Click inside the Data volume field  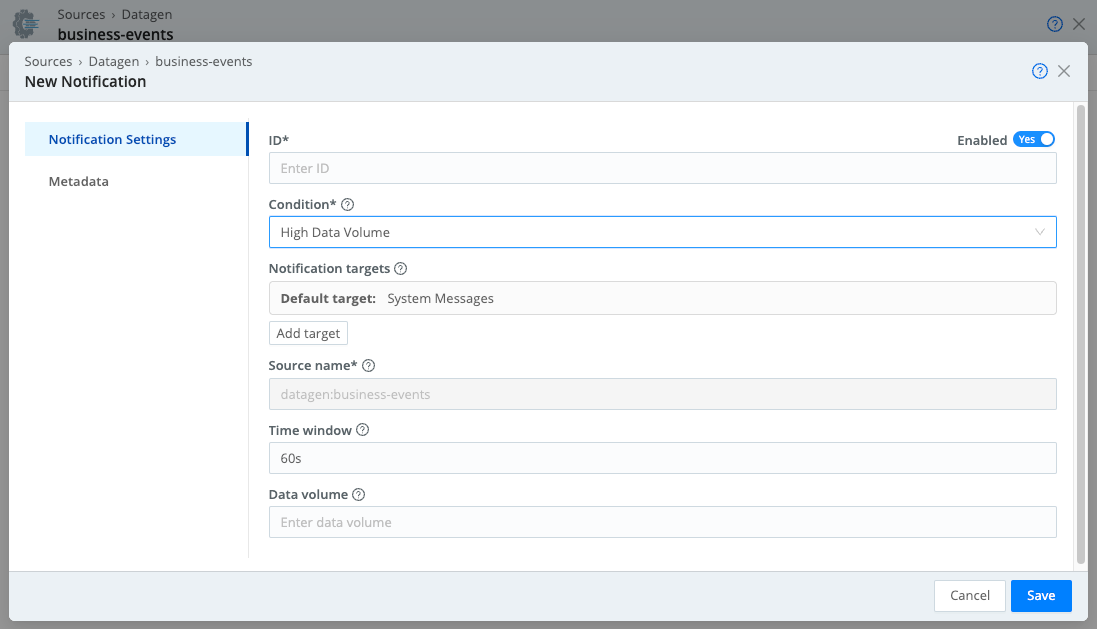pos(662,521)
